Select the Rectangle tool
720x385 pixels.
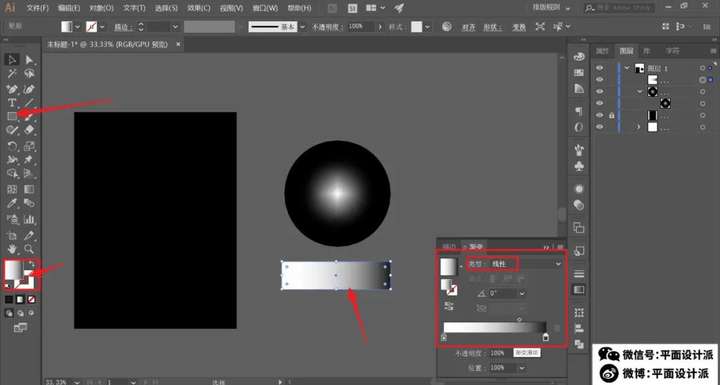tap(12, 117)
